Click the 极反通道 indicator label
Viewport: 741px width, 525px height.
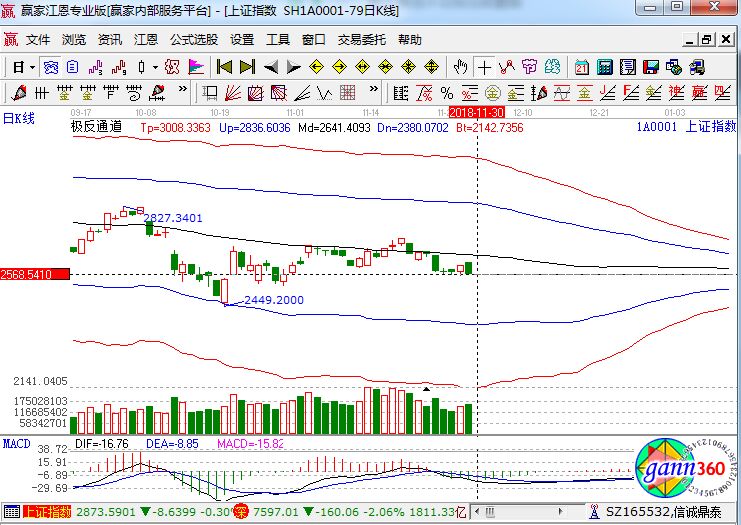(96, 127)
